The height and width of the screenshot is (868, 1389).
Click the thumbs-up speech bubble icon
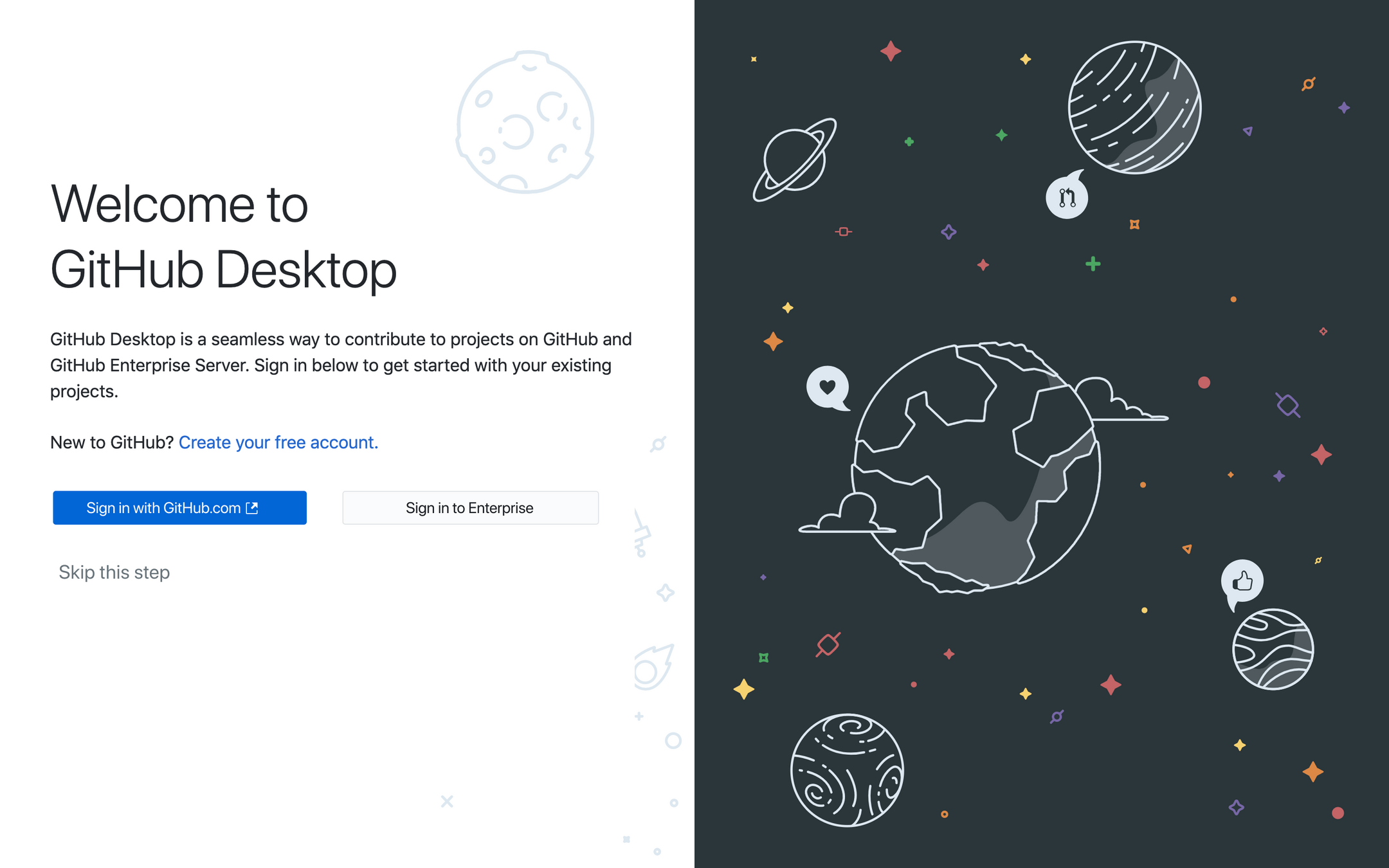coord(1242,581)
